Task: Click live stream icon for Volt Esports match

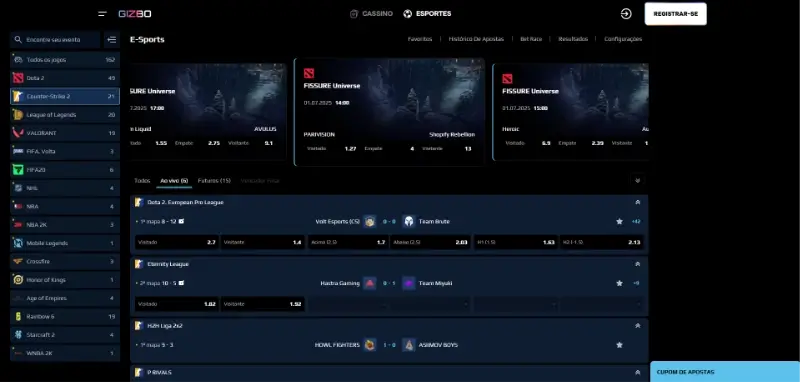Action: pyautogui.click(x=181, y=221)
